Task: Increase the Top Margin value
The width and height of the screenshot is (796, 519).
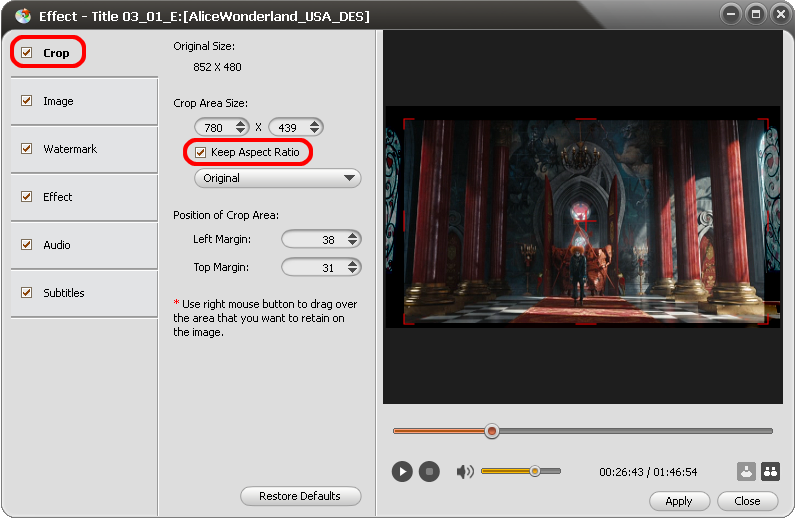Action: pyautogui.click(x=353, y=264)
